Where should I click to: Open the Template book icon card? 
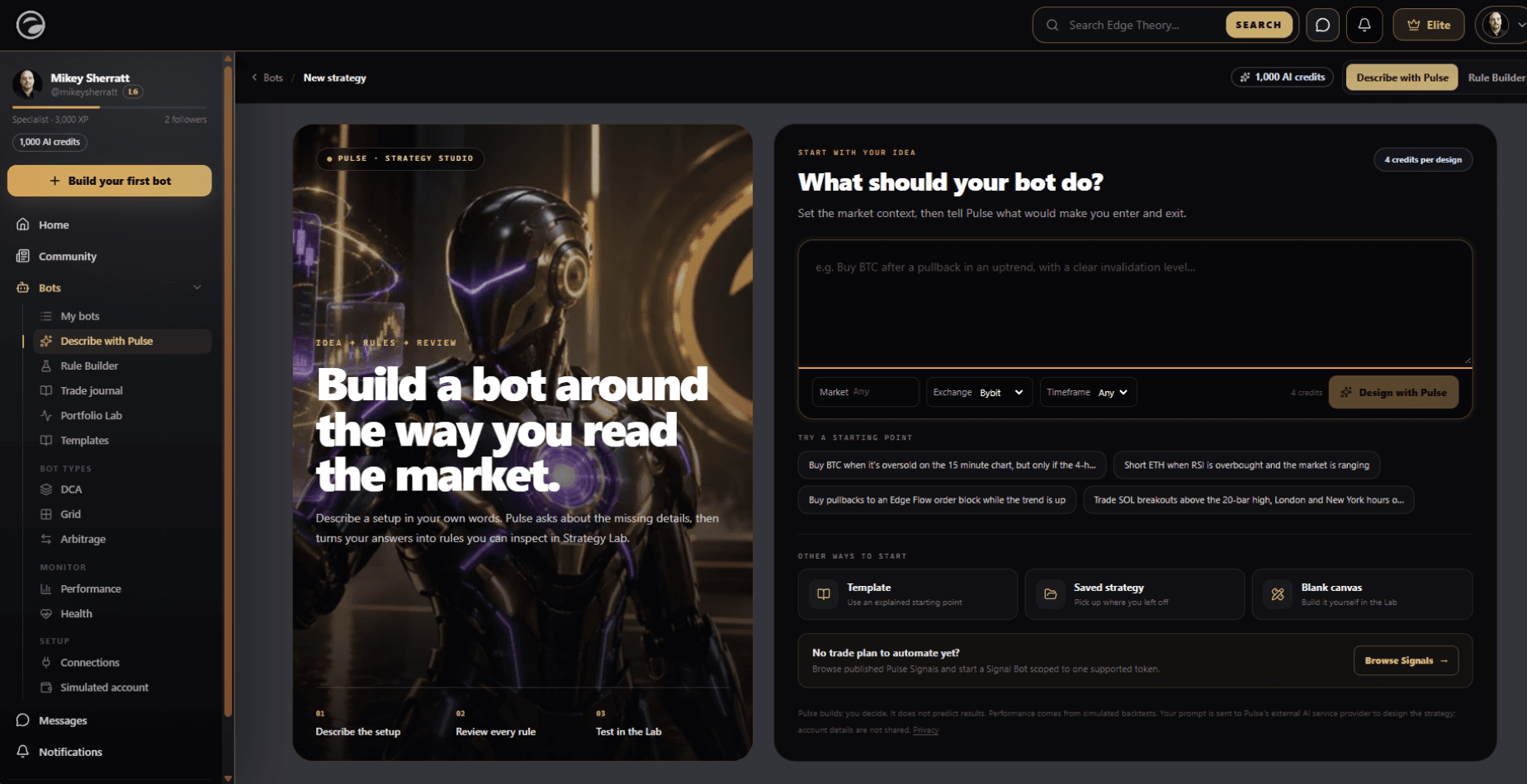pyautogui.click(x=823, y=594)
